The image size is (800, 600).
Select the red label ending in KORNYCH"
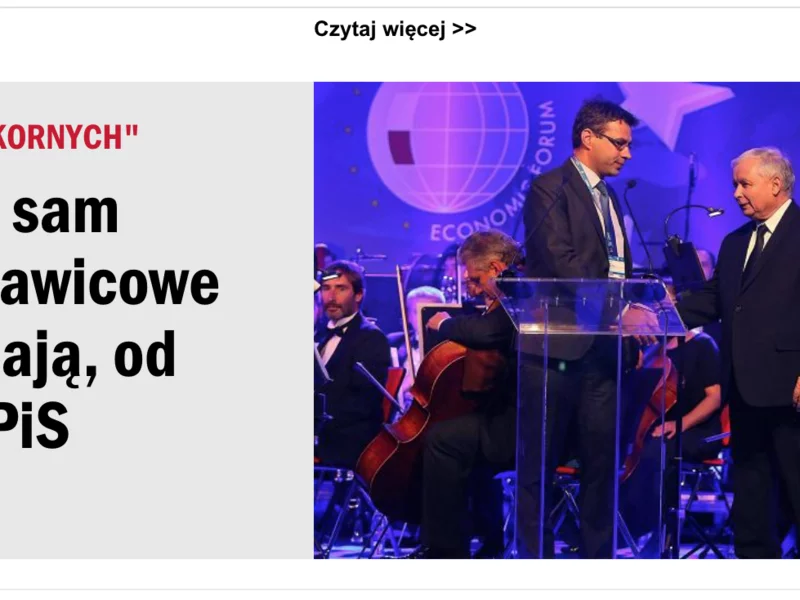pyautogui.click(x=69, y=137)
